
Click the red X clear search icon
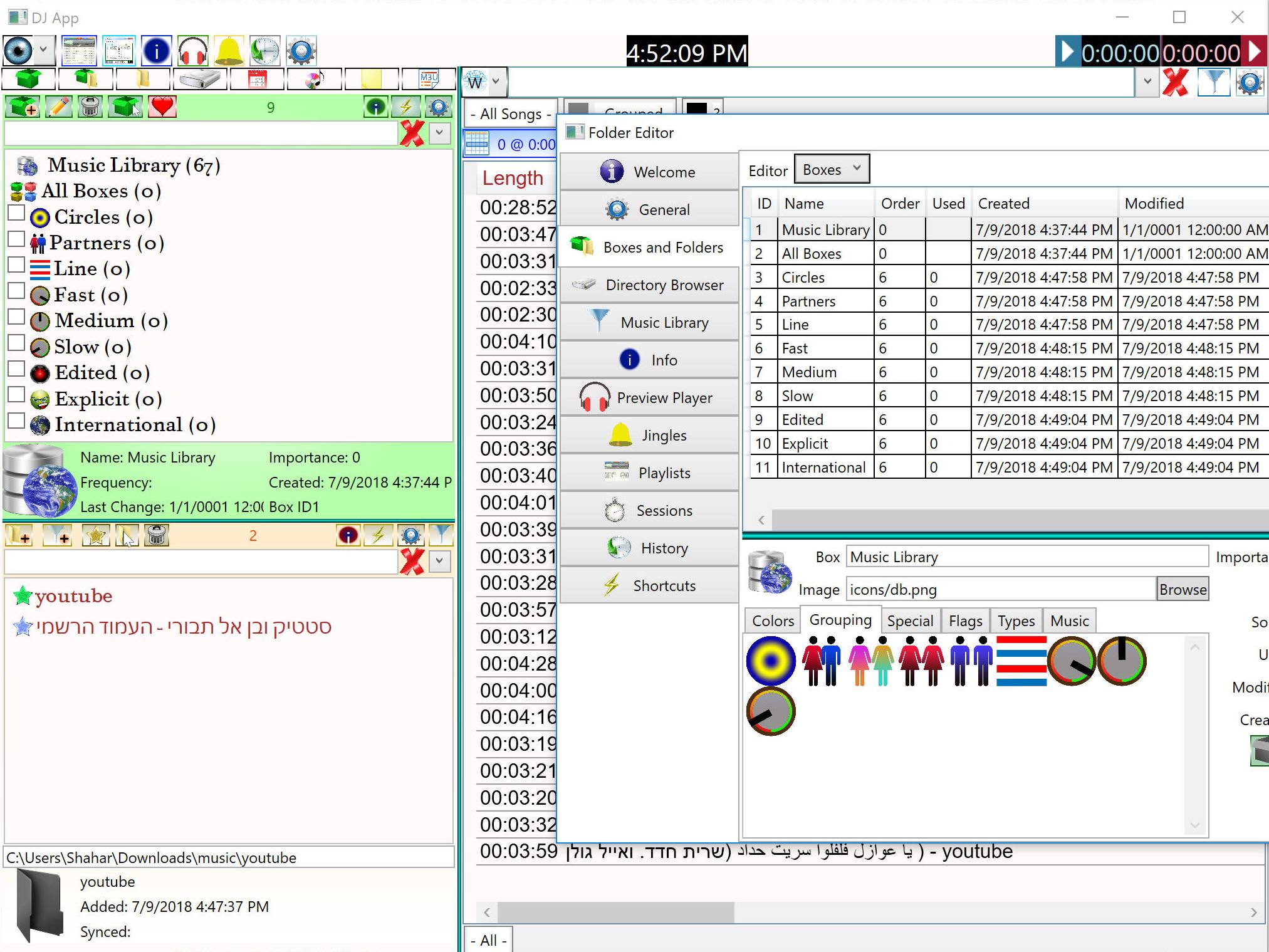point(1175,82)
